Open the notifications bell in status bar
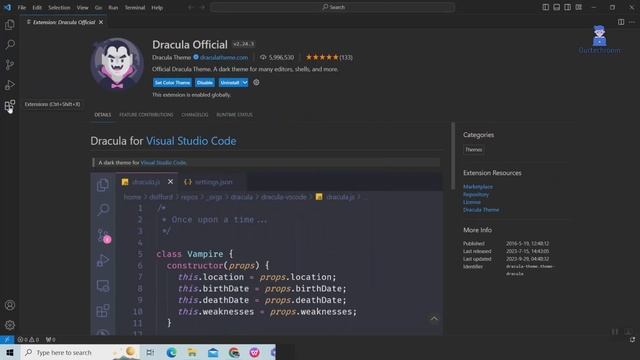The width and height of the screenshot is (640, 360). 632,339
